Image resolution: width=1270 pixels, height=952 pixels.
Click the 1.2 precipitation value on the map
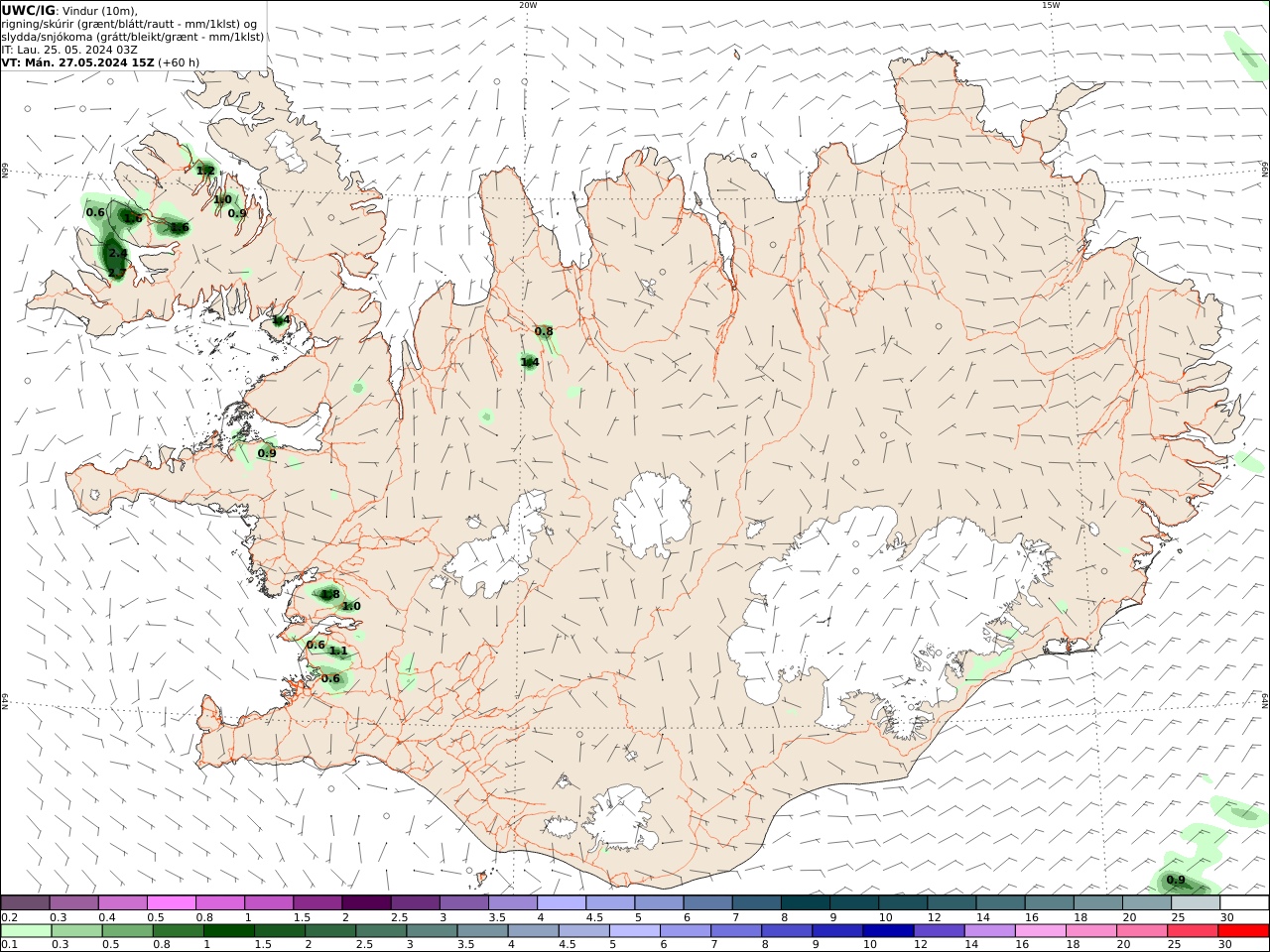tap(205, 171)
